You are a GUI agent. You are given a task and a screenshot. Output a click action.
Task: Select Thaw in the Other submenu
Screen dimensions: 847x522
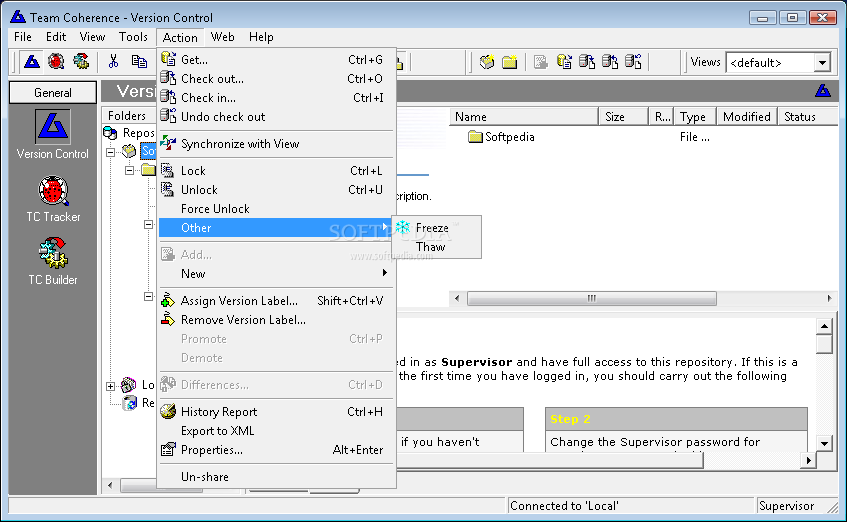point(436,247)
